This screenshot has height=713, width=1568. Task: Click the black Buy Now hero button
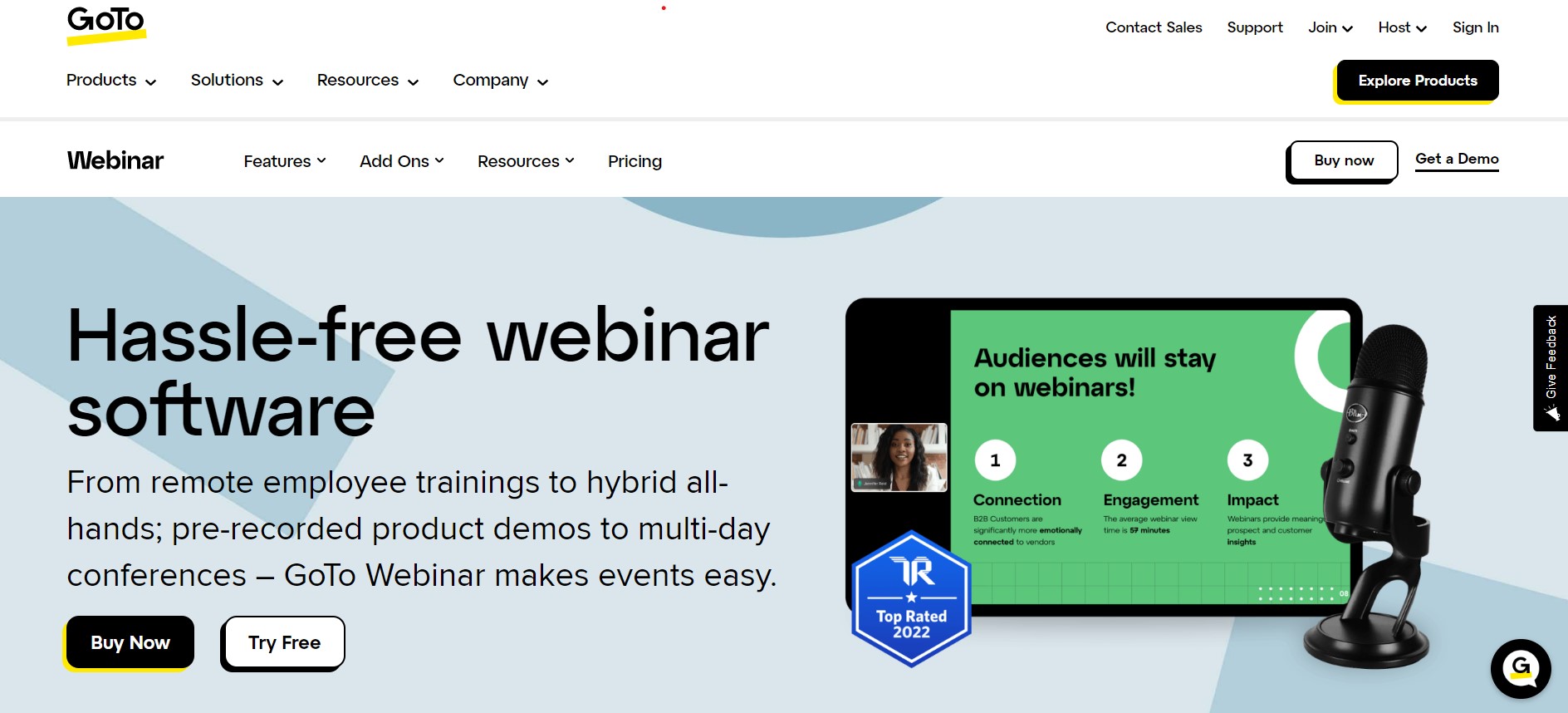click(130, 642)
